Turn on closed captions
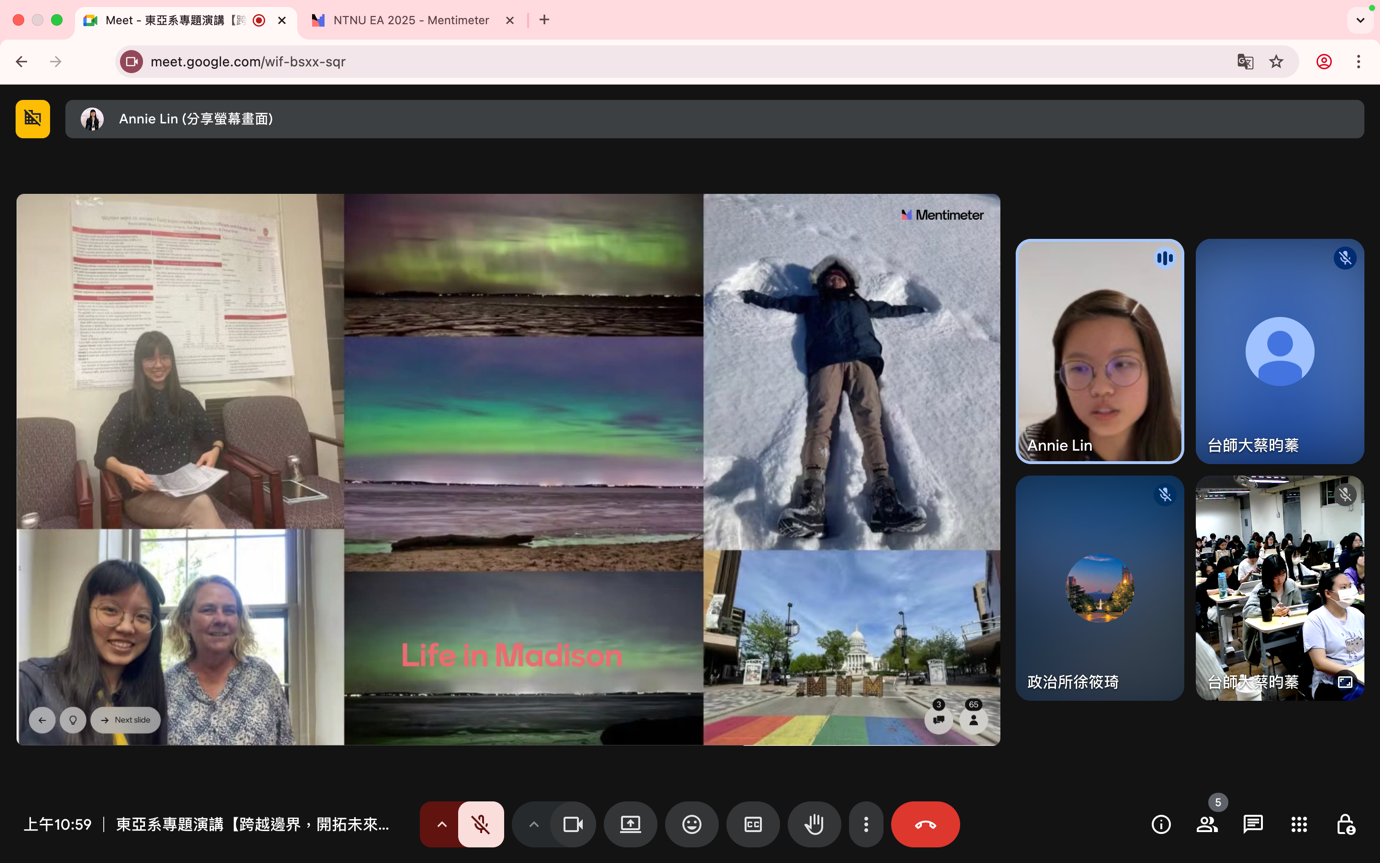The image size is (1380, 863). pyautogui.click(x=753, y=825)
